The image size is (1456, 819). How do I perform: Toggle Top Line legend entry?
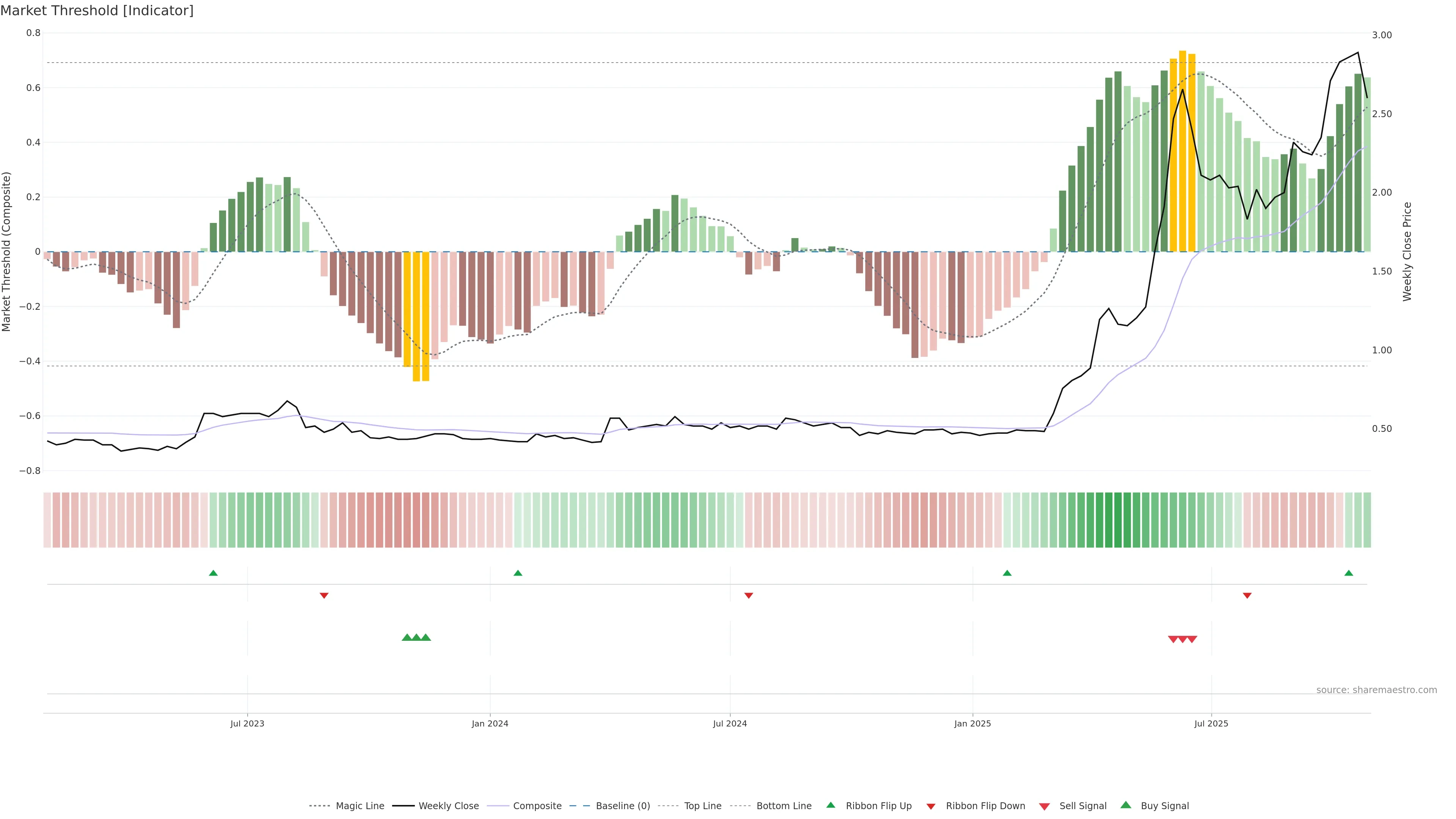pyautogui.click(x=703, y=806)
